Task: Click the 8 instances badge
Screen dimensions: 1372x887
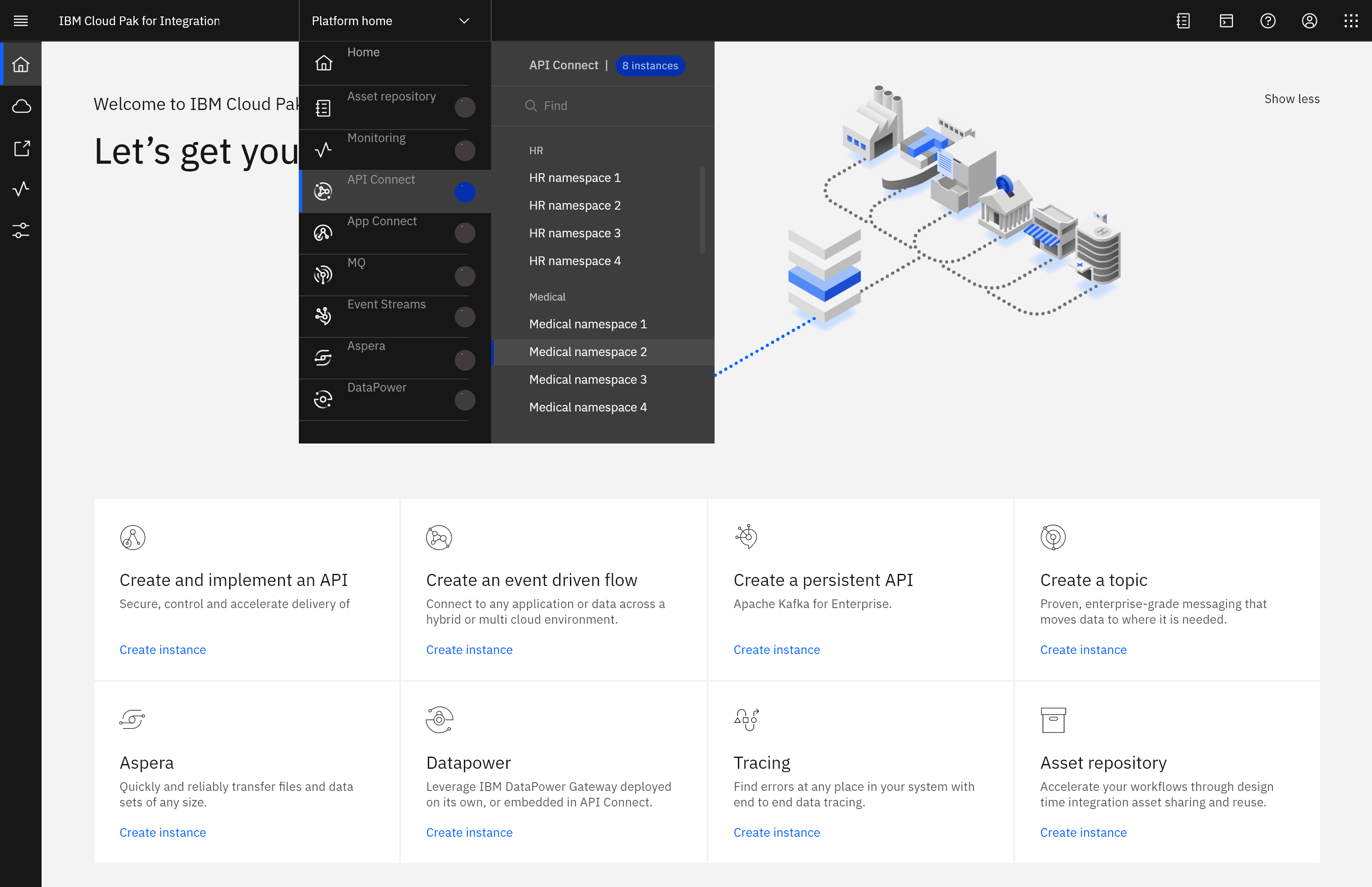Action: click(650, 66)
